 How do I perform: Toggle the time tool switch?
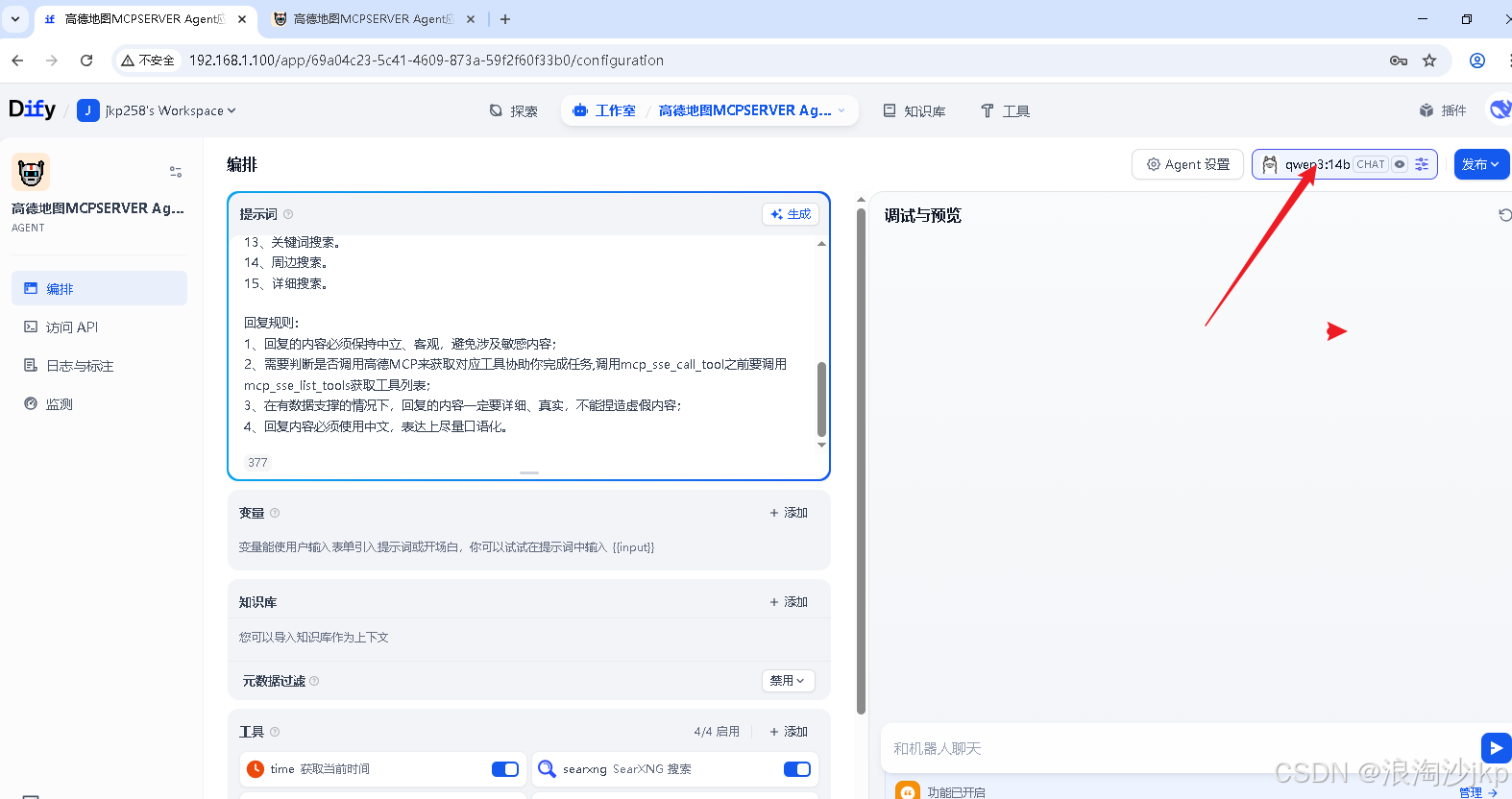[505, 769]
